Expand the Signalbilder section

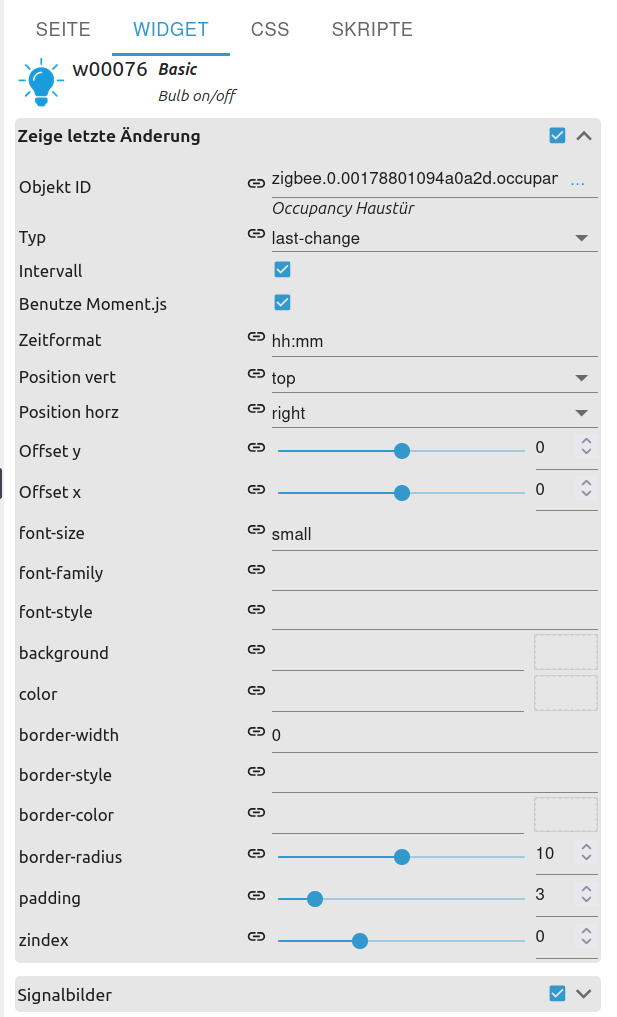(x=585, y=993)
